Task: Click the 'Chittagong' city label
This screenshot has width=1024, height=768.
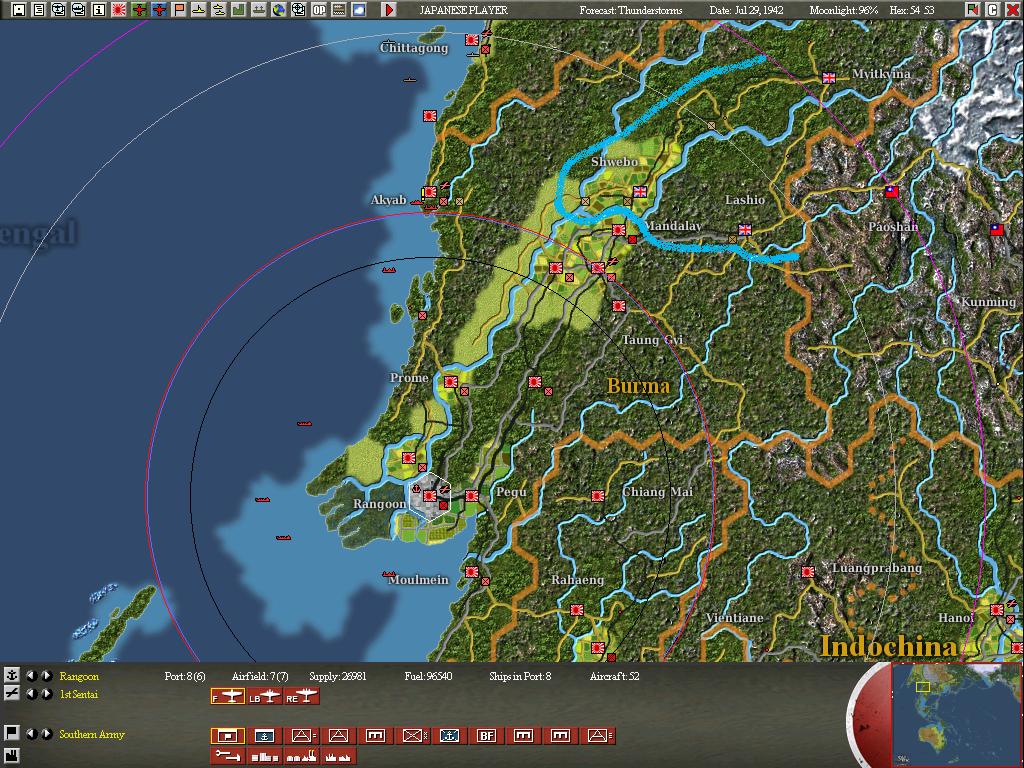Action: click(414, 48)
